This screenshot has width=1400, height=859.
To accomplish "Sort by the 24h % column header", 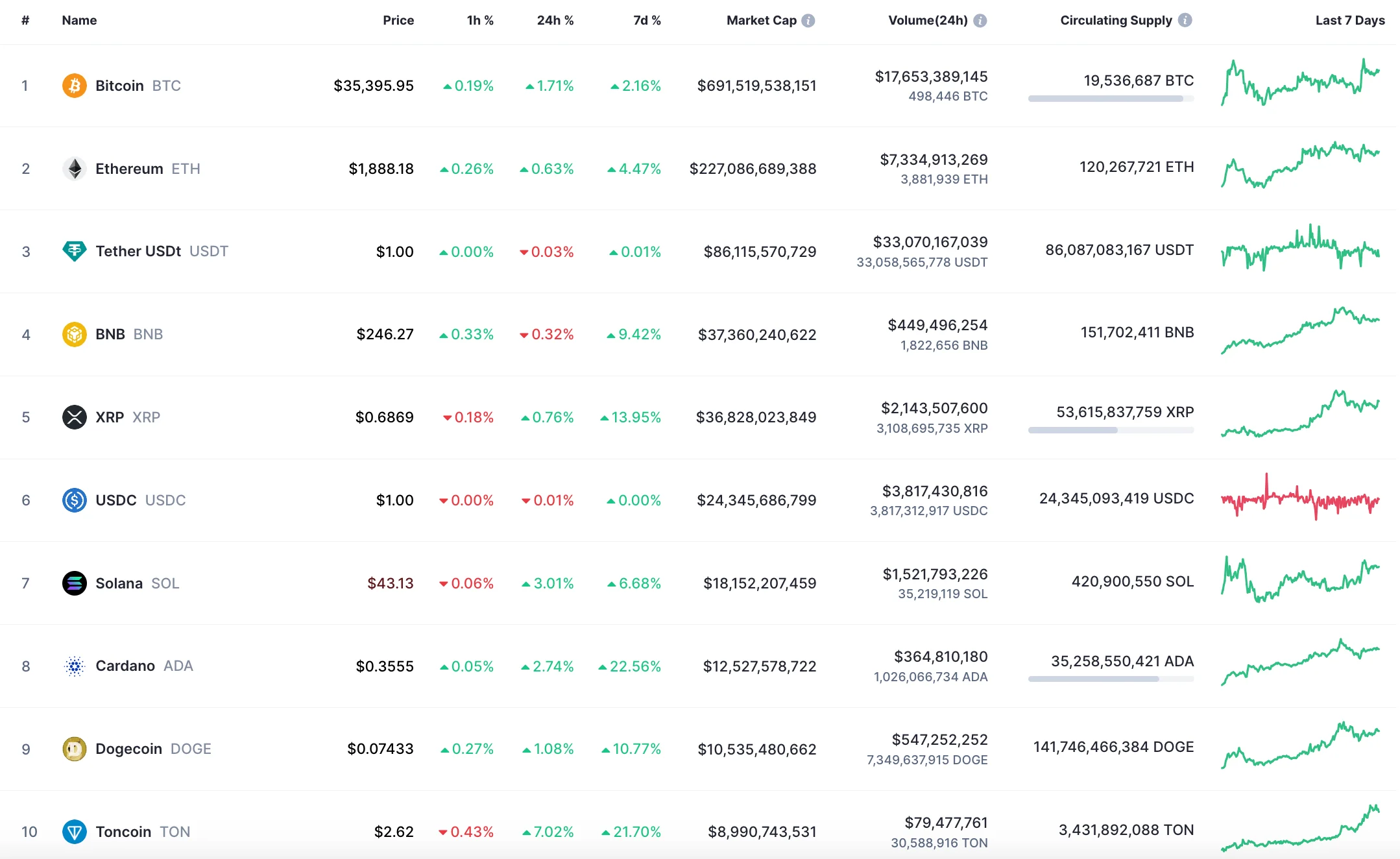I will pyautogui.click(x=555, y=21).
